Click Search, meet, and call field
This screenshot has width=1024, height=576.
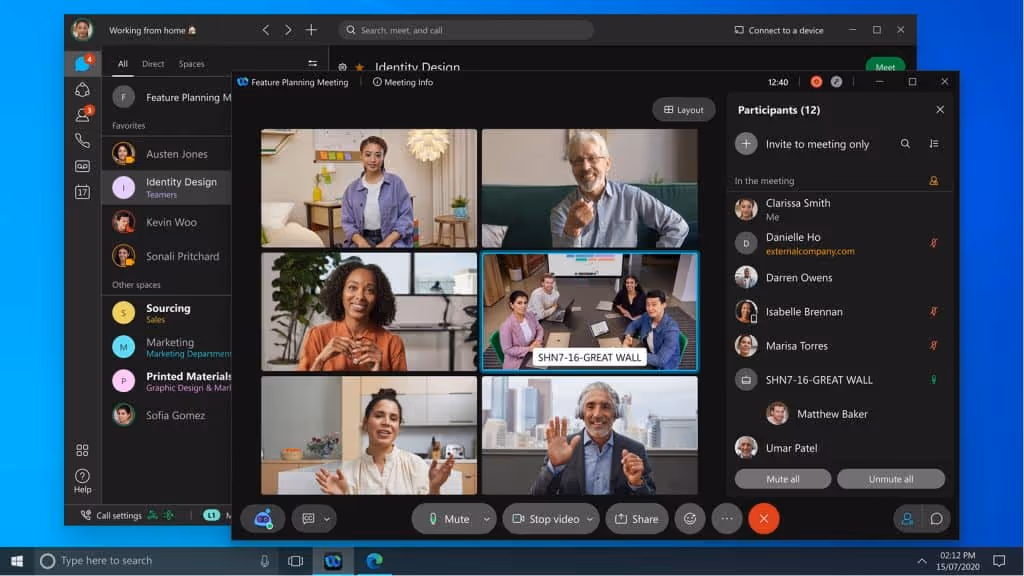pyautogui.click(x=466, y=30)
